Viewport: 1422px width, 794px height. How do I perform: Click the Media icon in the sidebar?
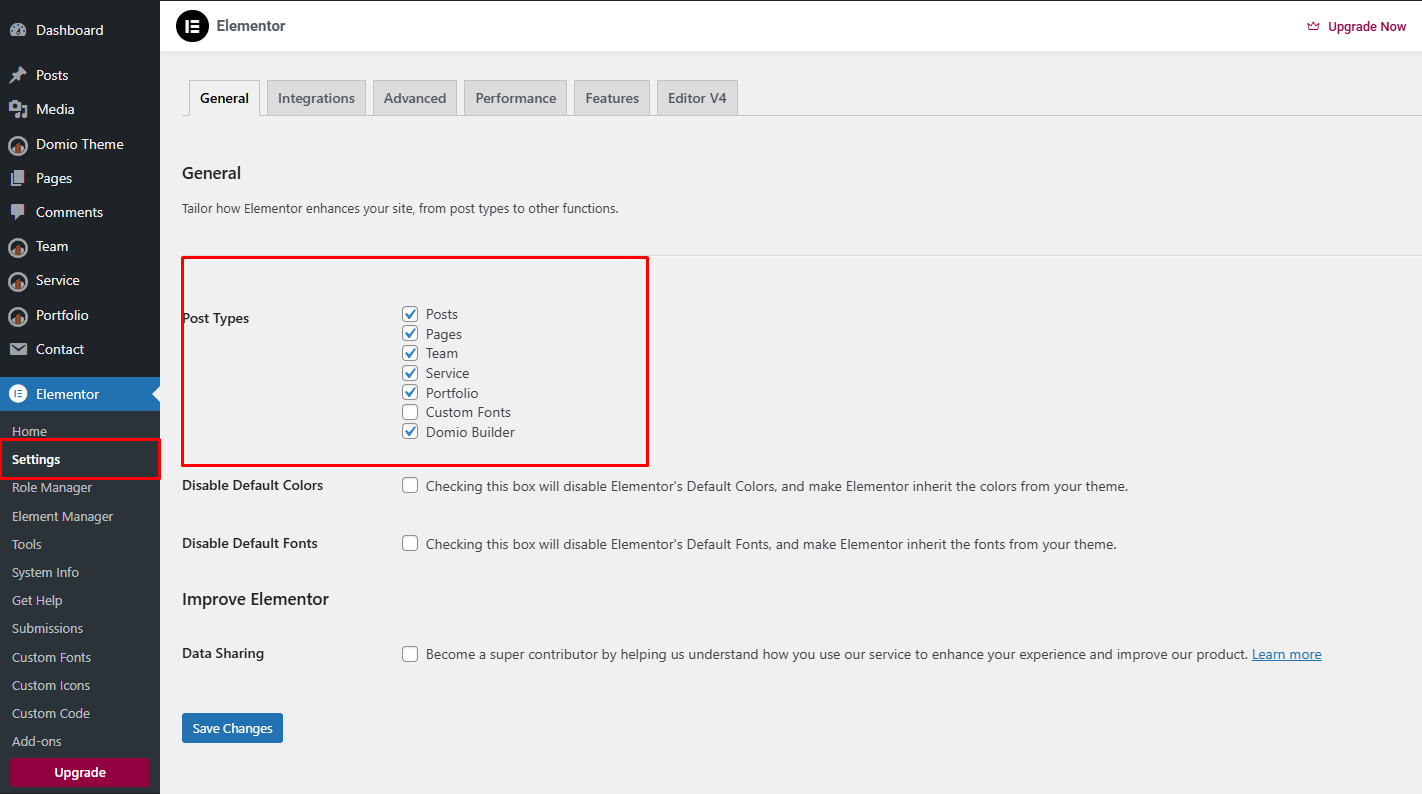18,109
